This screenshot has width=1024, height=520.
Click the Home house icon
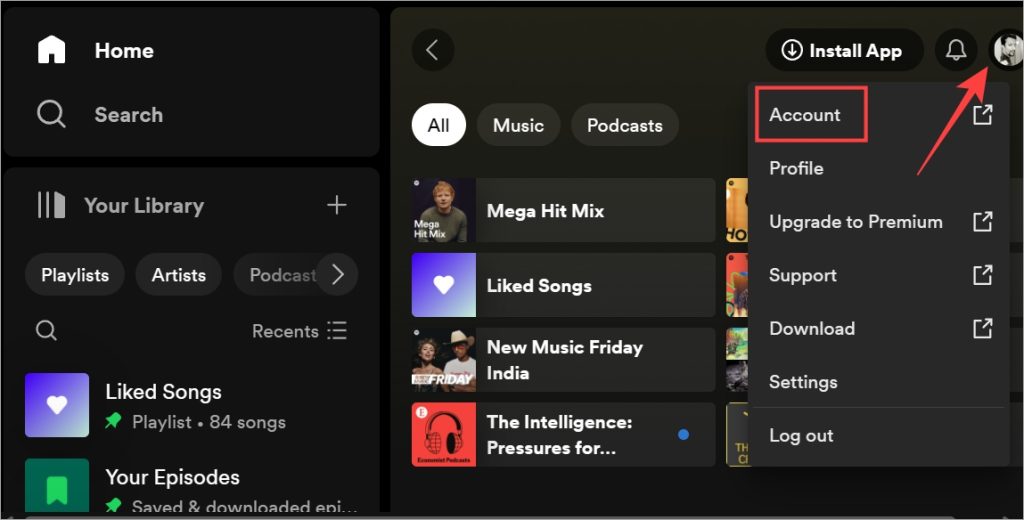point(52,50)
